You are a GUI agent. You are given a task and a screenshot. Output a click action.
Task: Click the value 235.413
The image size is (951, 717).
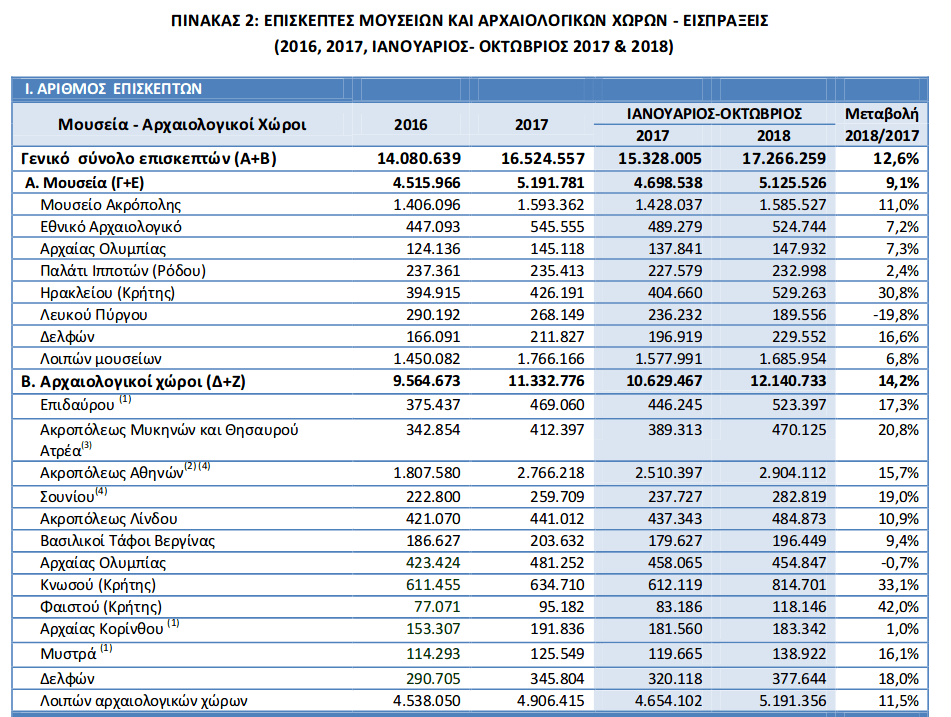point(557,271)
